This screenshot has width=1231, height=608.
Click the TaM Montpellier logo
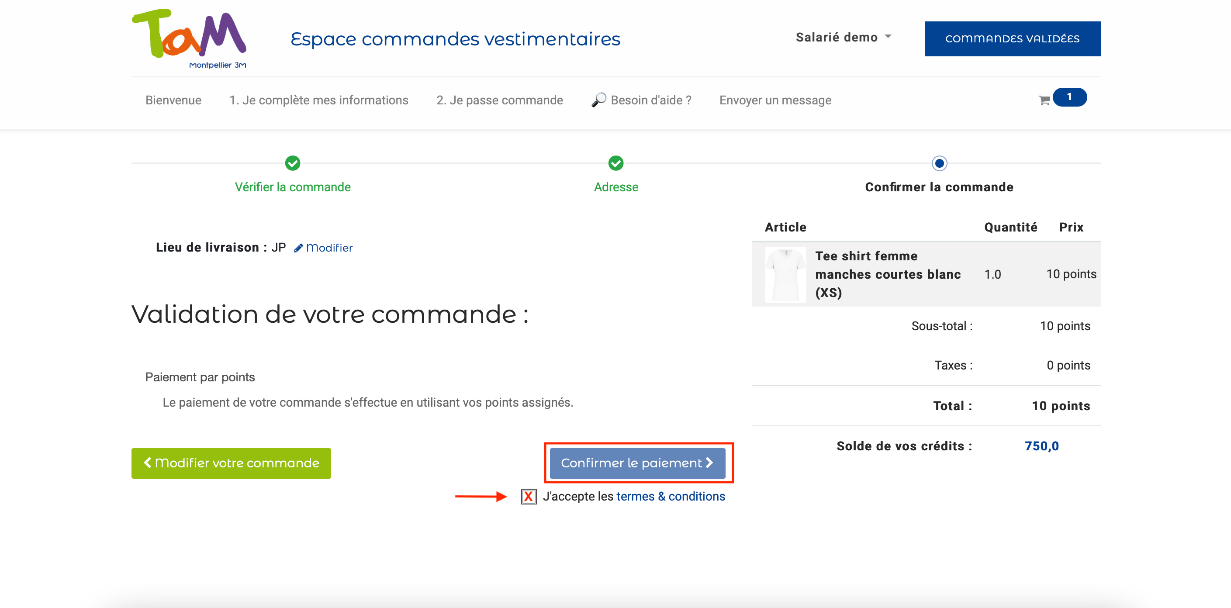click(x=189, y=39)
